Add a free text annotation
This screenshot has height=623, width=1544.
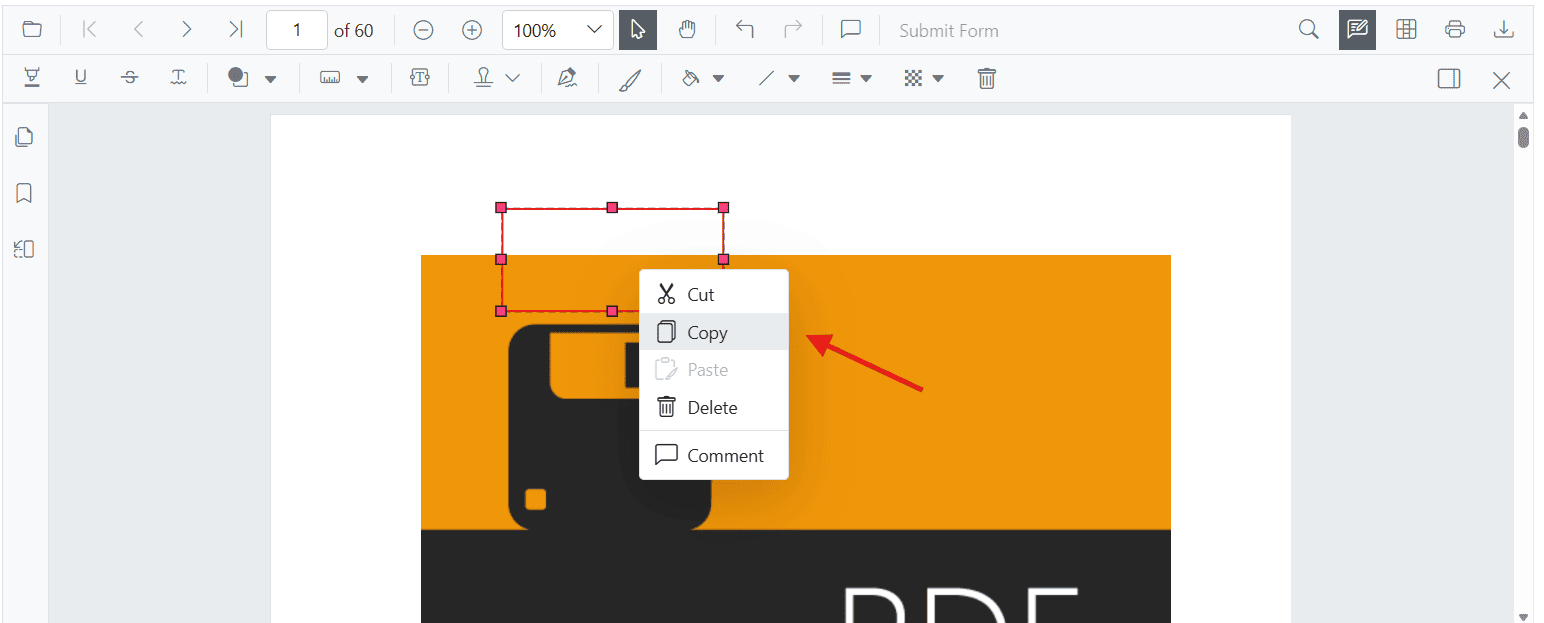pyautogui.click(x=420, y=78)
